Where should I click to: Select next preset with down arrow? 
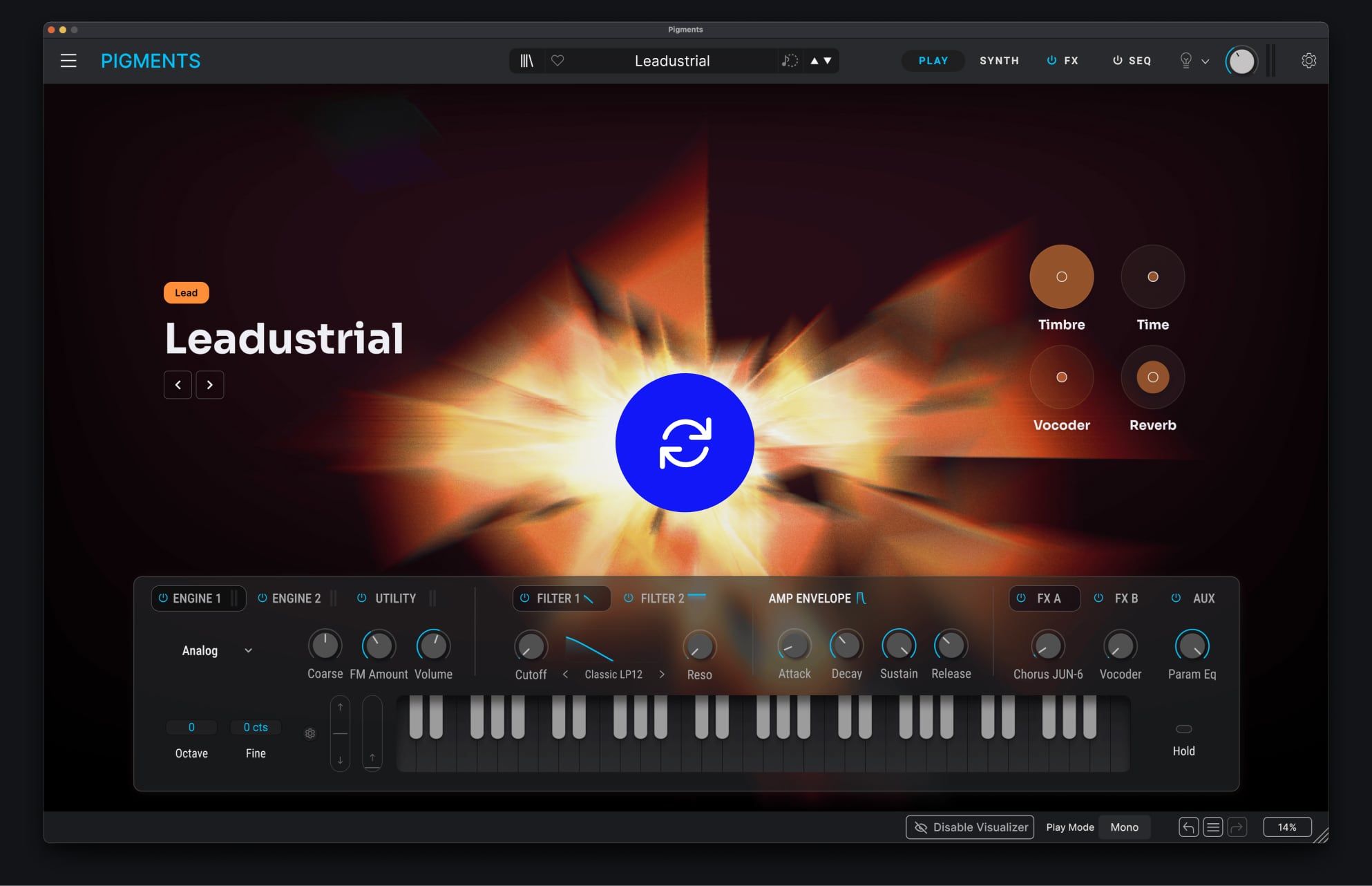click(x=828, y=61)
